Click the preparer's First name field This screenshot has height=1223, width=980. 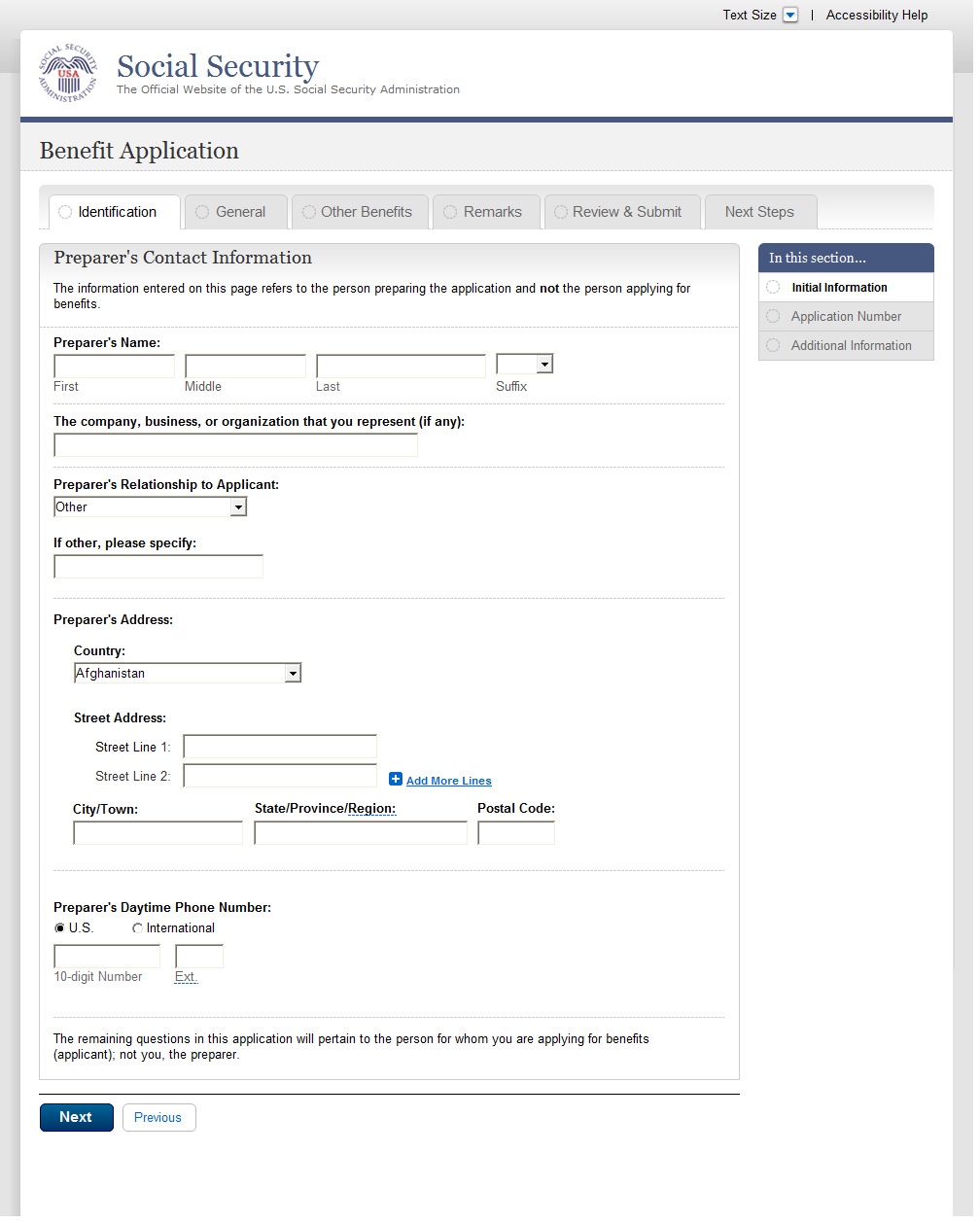pyautogui.click(x=115, y=367)
